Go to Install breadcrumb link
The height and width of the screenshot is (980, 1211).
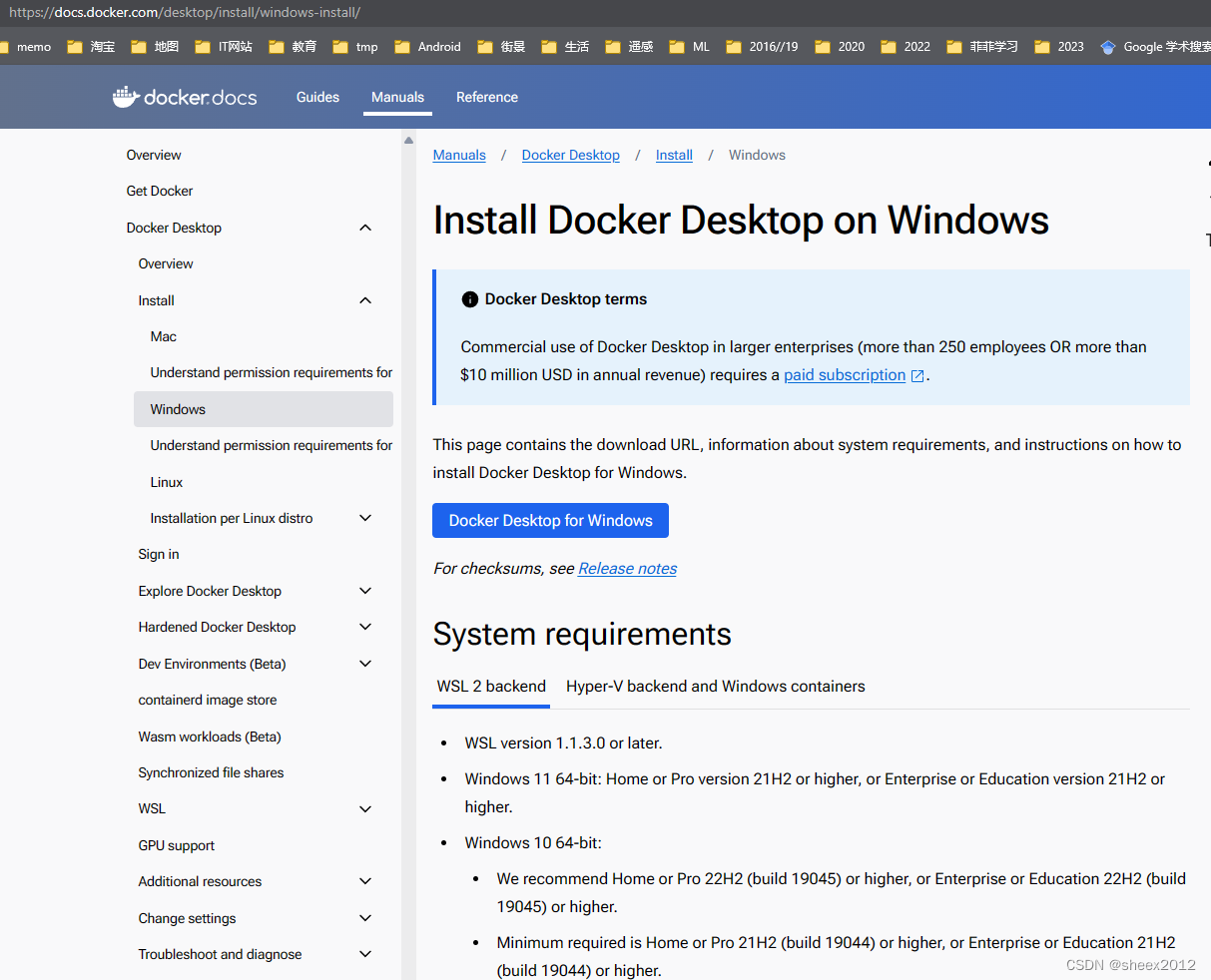(674, 155)
